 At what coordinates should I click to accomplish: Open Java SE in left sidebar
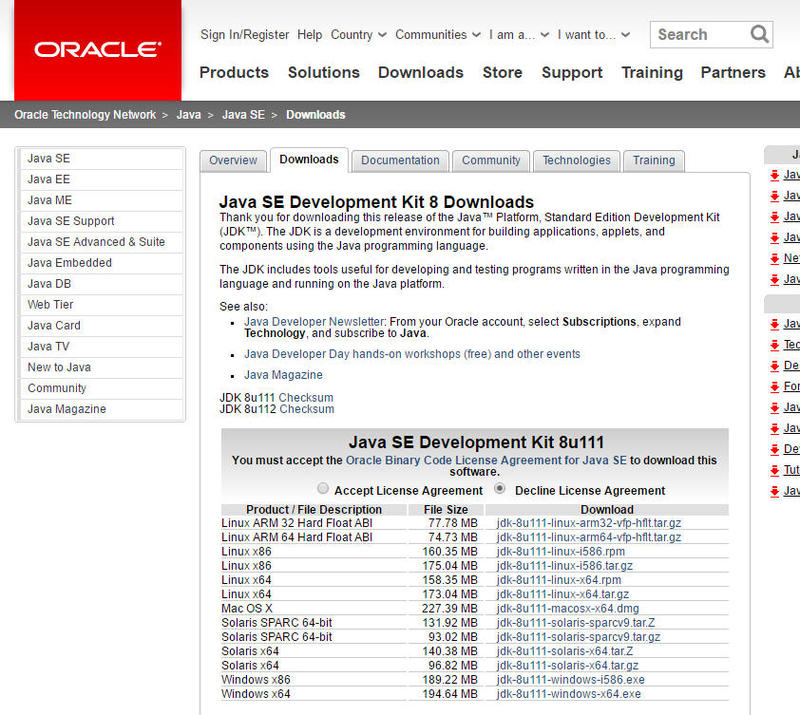coord(101,159)
